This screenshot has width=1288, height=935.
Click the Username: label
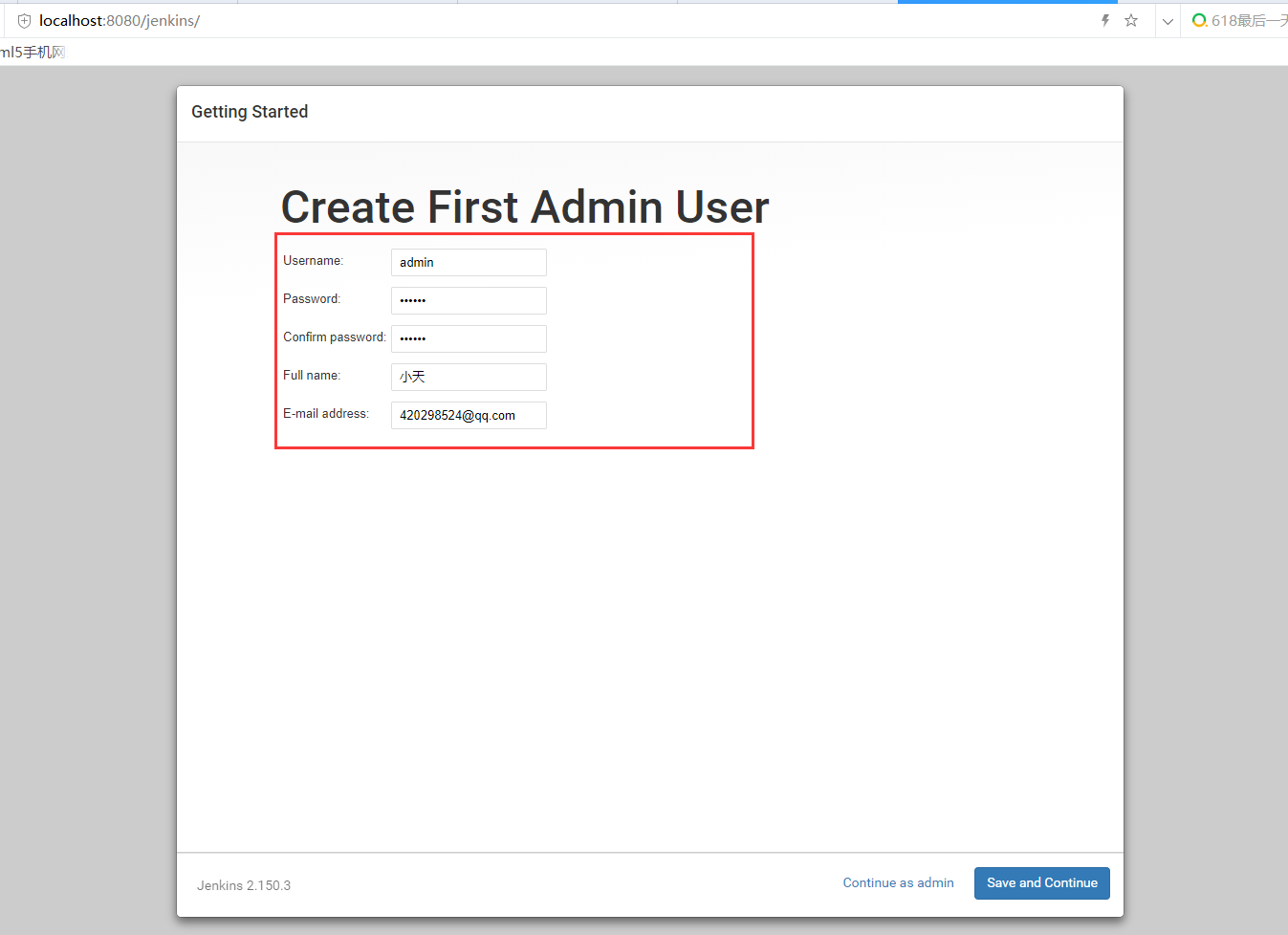click(x=313, y=260)
